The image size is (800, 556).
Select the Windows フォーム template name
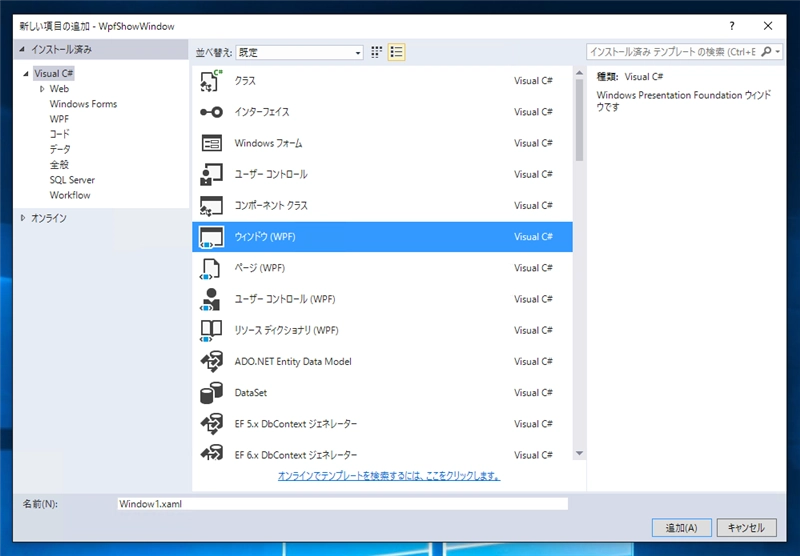pyautogui.click(x=268, y=143)
